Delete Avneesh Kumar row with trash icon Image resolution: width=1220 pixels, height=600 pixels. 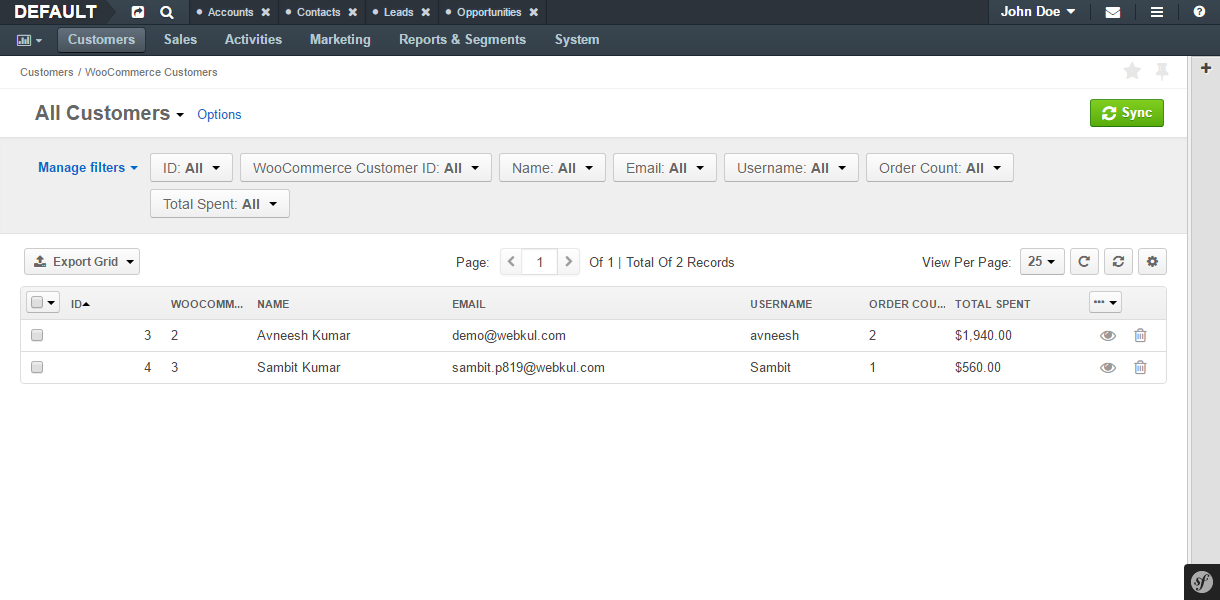1140,336
